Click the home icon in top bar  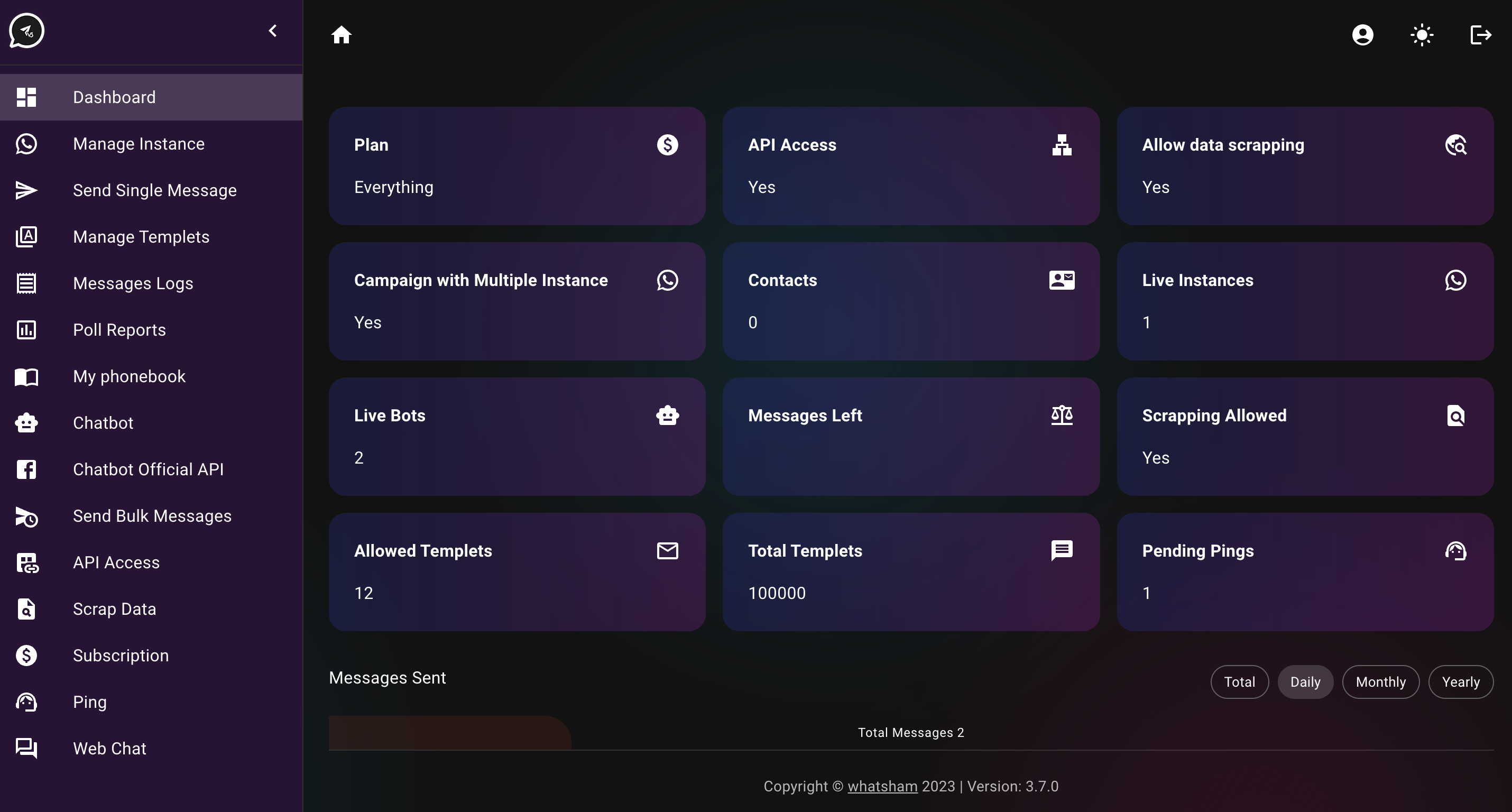[x=341, y=35]
